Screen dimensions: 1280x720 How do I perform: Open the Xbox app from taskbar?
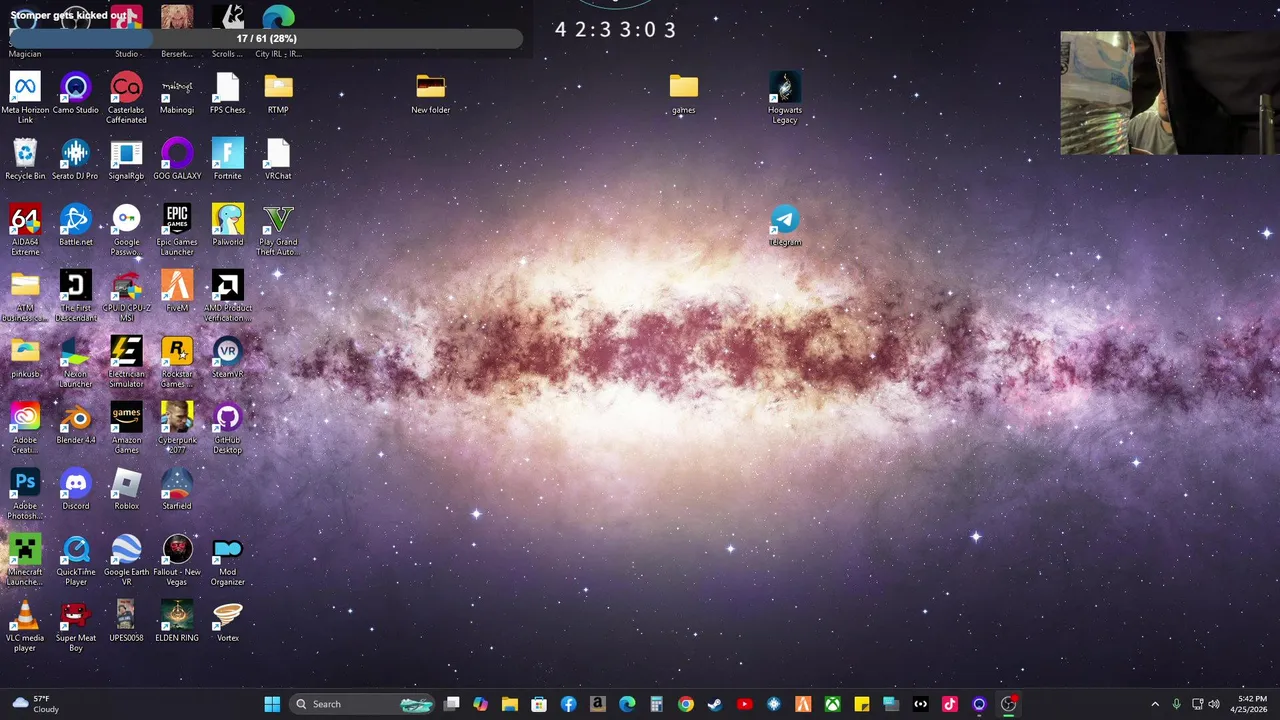(x=832, y=704)
